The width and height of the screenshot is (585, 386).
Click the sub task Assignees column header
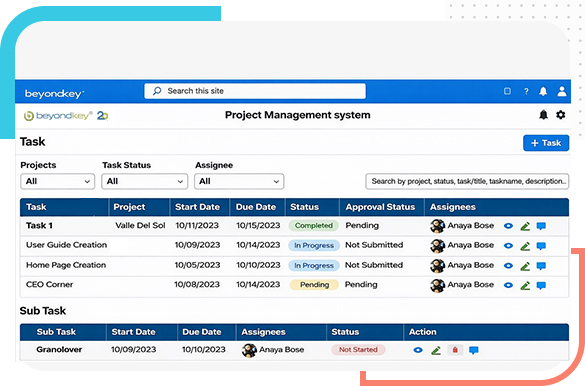263,332
